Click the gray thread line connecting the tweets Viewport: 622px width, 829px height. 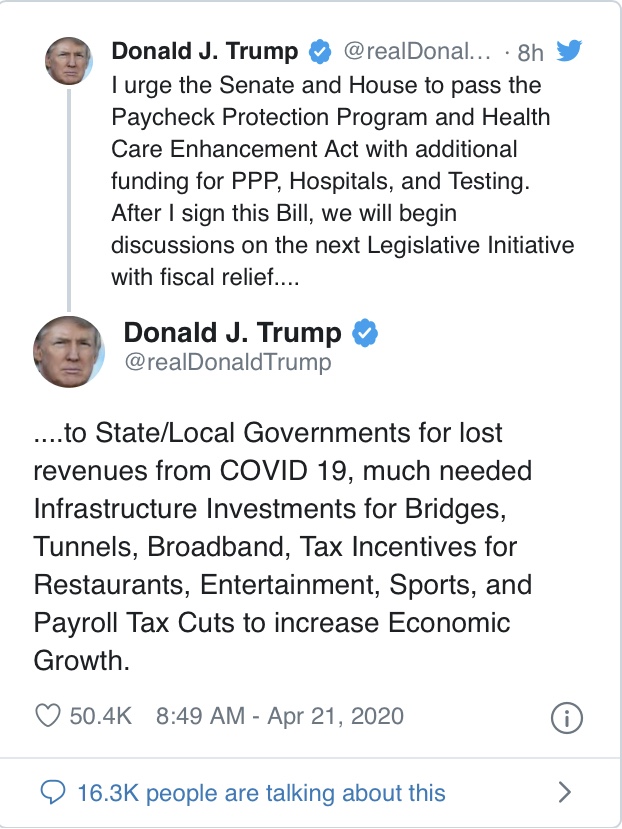[69, 198]
